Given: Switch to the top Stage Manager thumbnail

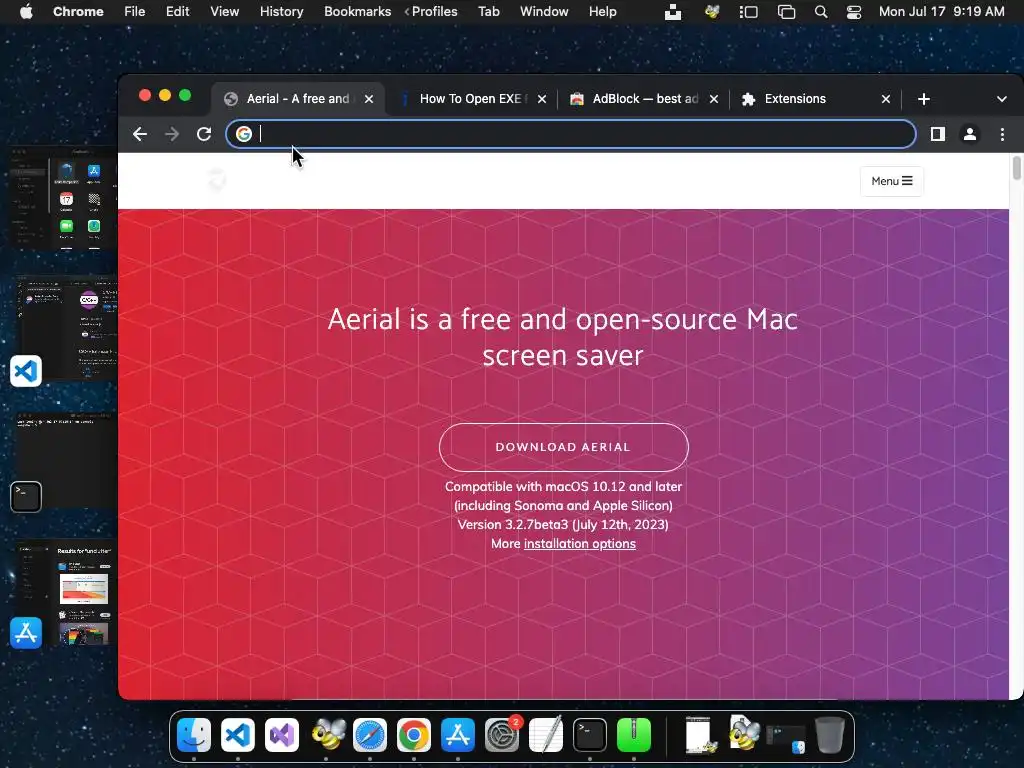Looking at the screenshot, I should click(x=64, y=197).
